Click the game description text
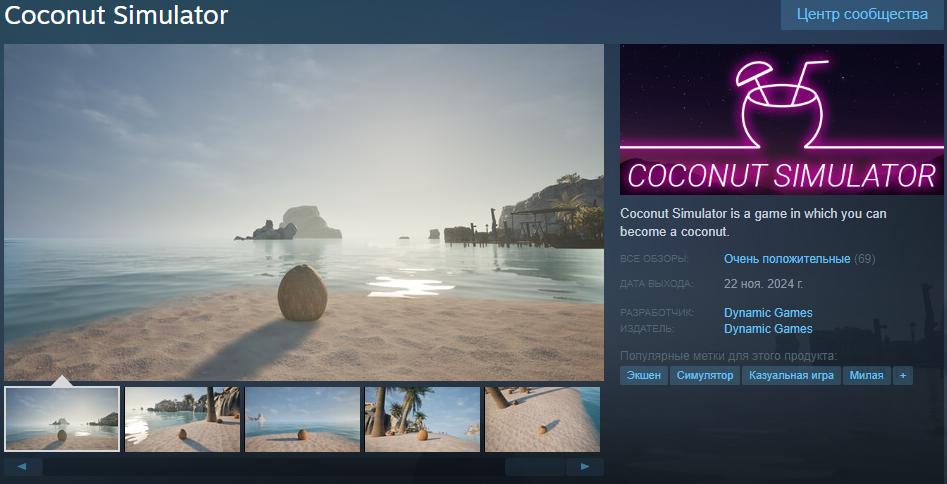The width and height of the screenshot is (947, 484). pyautogui.click(x=753, y=222)
